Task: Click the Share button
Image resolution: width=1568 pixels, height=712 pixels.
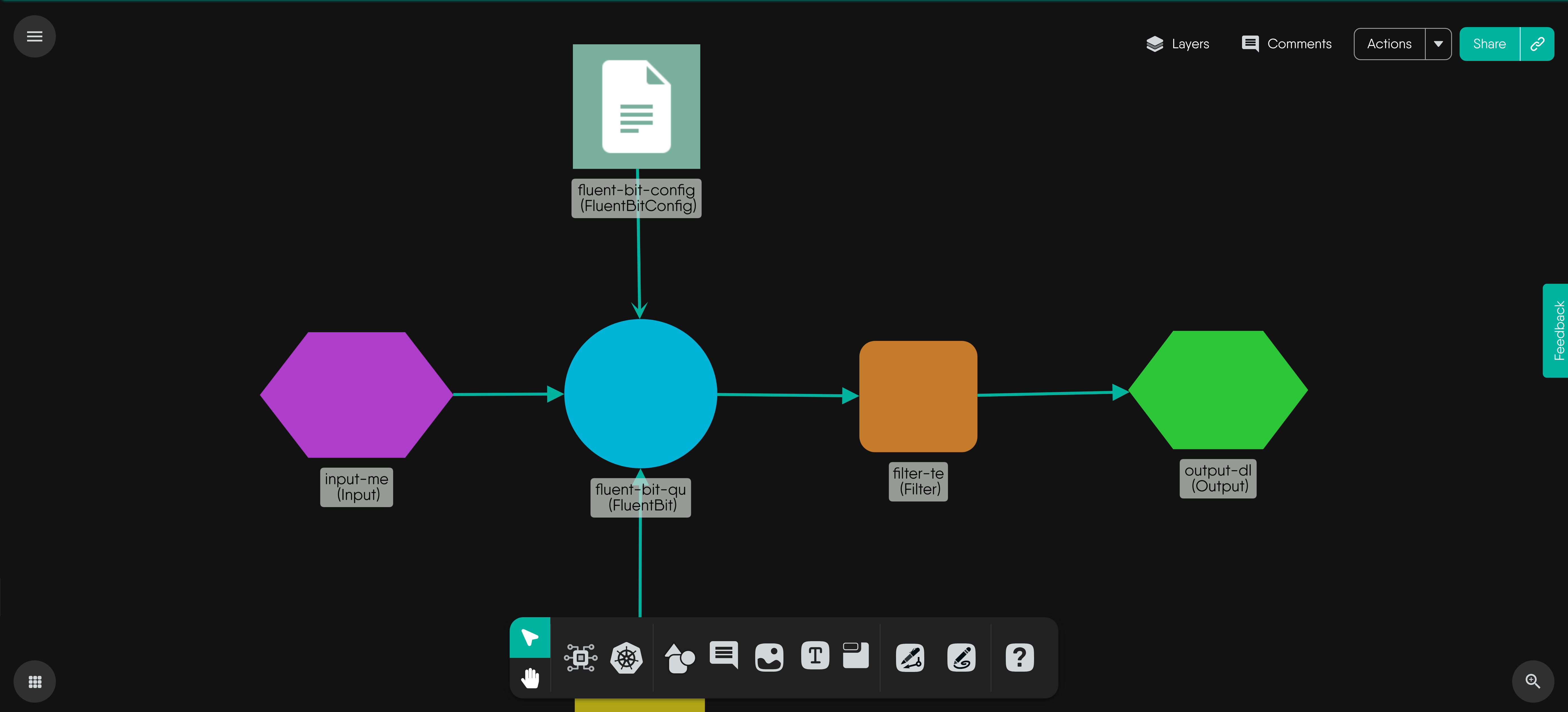Action: pos(1489,44)
